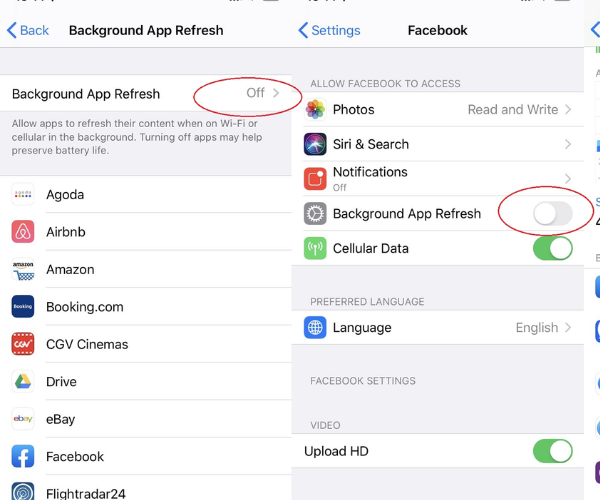Select the eBay app icon

(x=23, y=419)
